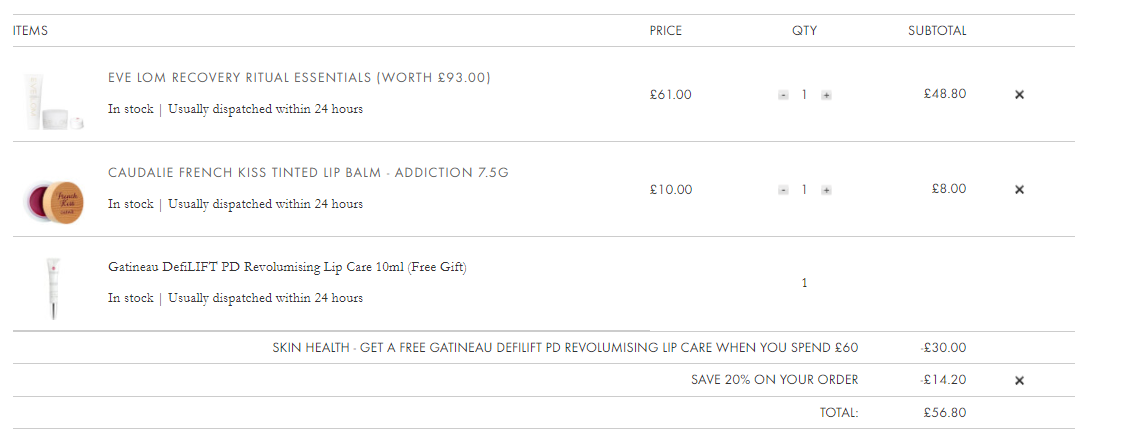This screenshot has width=1142, height=446.
Task: Open Caudalie French Kiss tin thumbnail
Action: [x=54, y=203]
